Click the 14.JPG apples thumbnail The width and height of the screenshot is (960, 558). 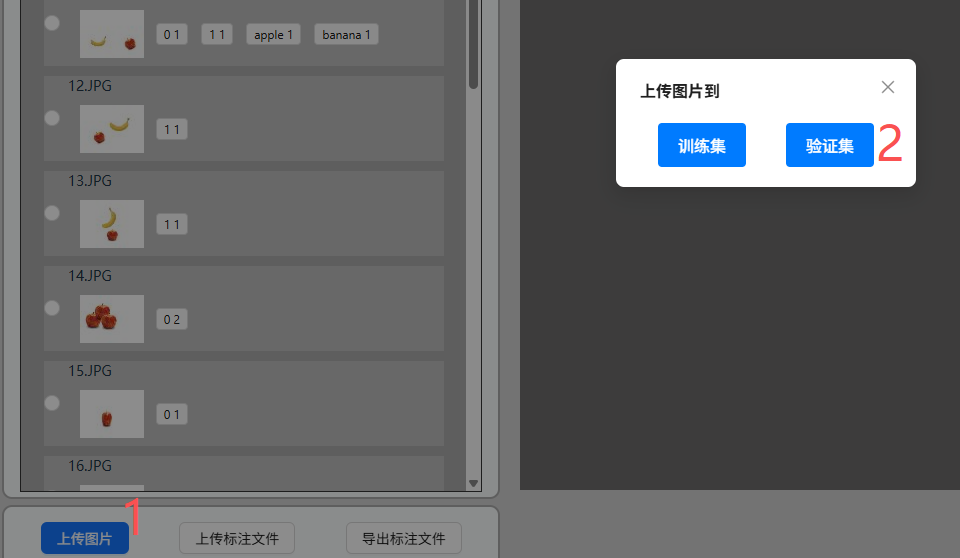[x=112, y=319]
